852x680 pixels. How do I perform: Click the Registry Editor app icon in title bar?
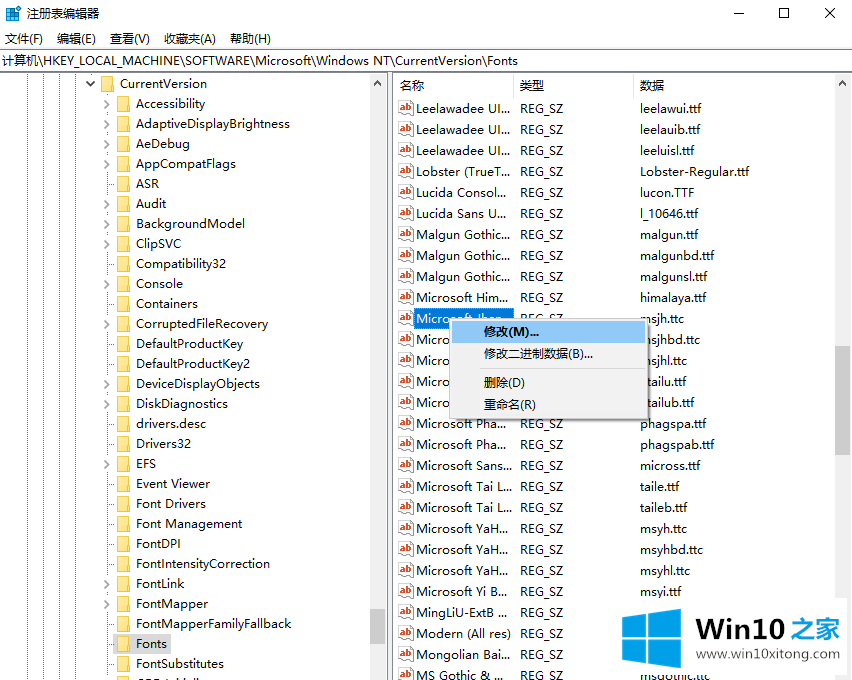(13, 13)
